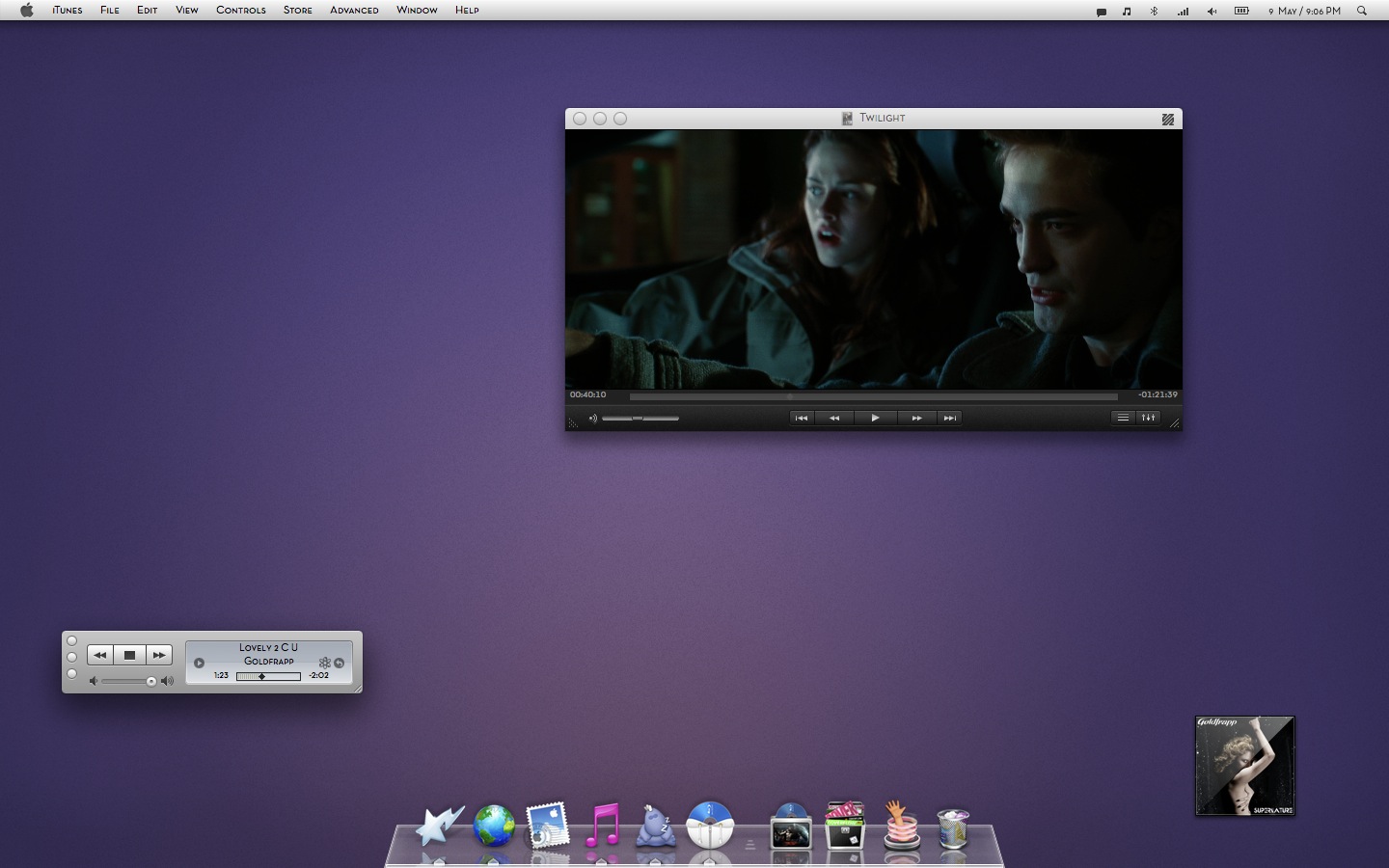The image size is (1389, 868).
Task: Click the date and time in menu bar
Action: point(1304,12)
